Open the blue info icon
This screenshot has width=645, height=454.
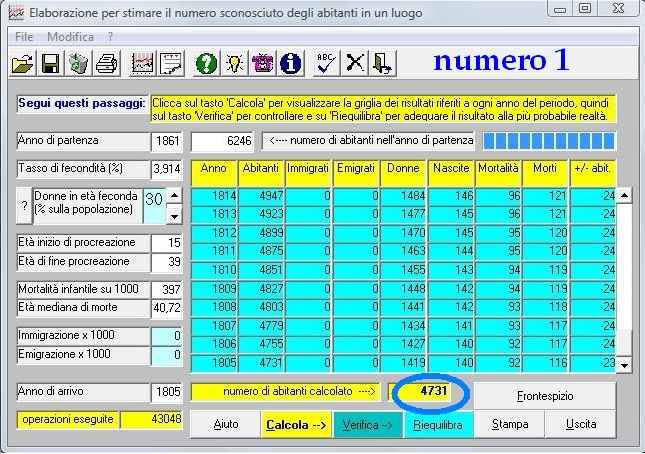point(290,64)
